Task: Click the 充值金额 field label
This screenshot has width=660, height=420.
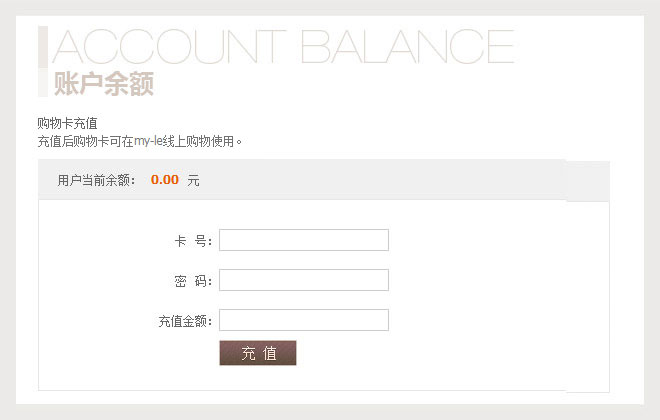Action: point(185,321)
